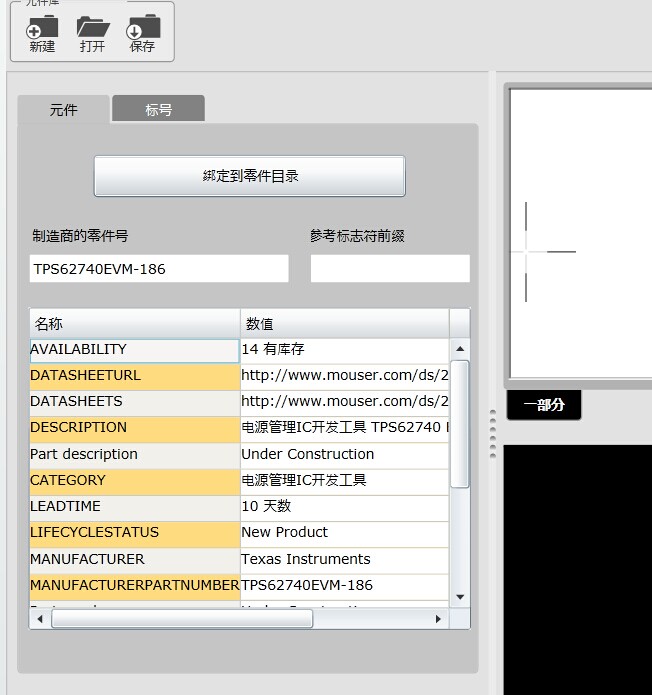Switch to the 元件 tab
652x695 pixels.
[63, 109]
